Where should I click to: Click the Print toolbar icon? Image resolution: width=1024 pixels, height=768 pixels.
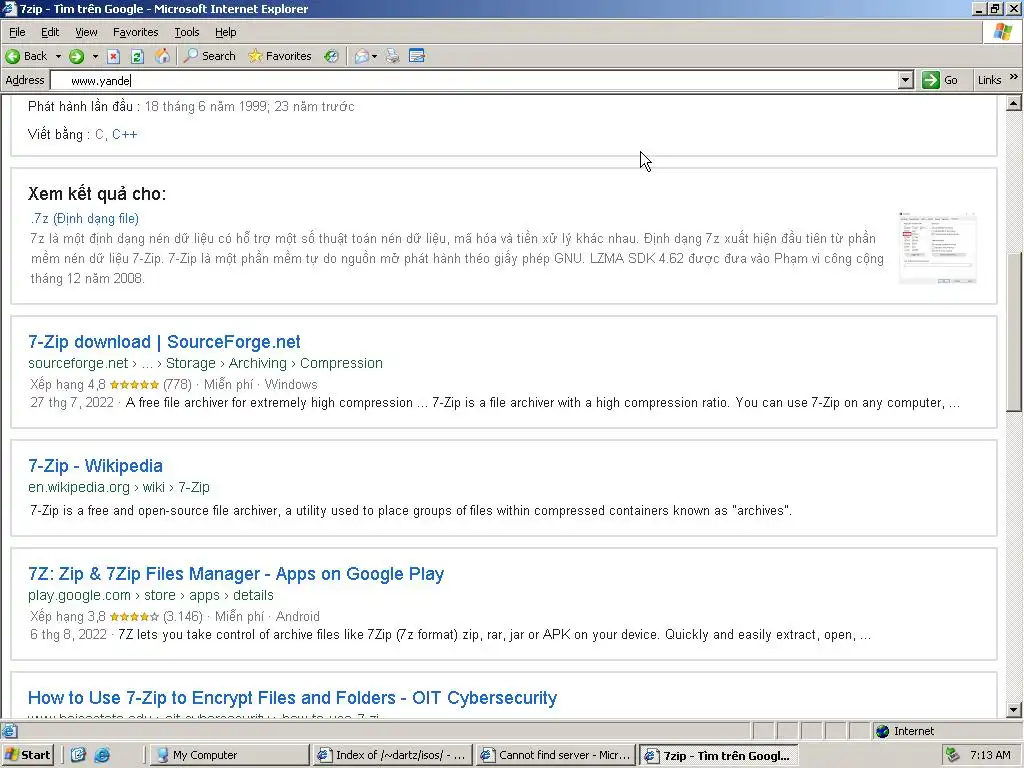[x=392, y=56]
